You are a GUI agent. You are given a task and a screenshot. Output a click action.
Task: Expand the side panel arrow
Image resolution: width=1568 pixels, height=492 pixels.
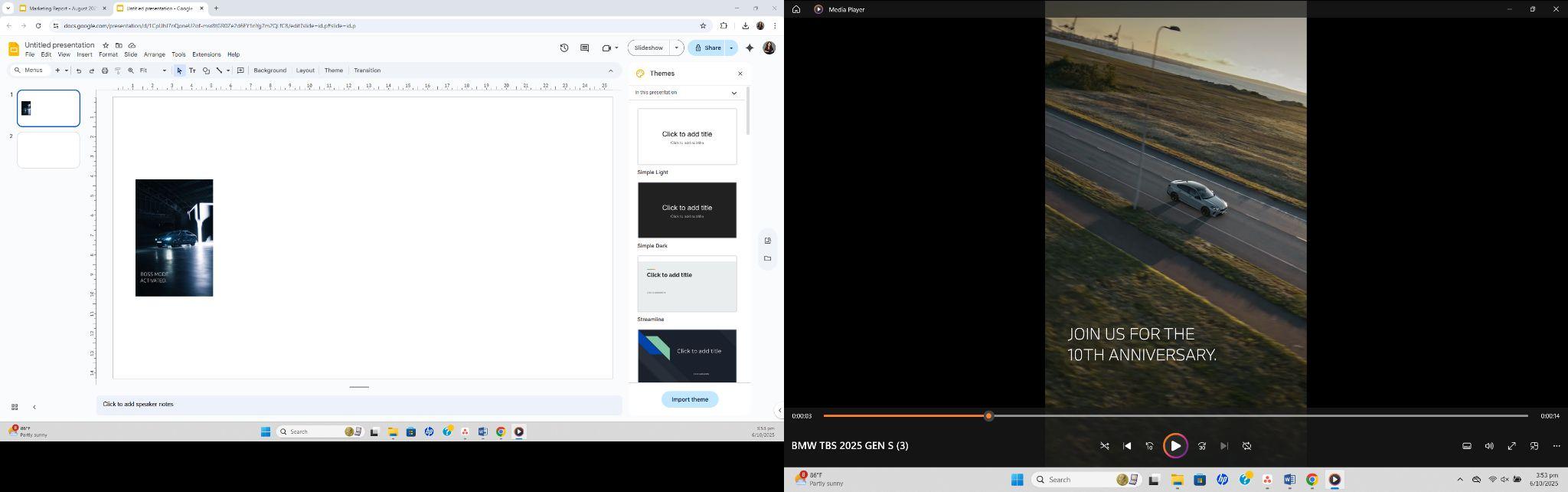779,410
